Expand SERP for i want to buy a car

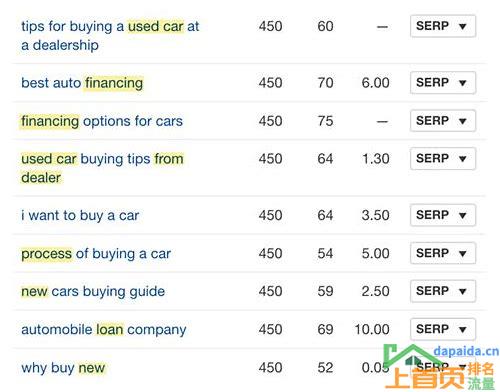(443, 215)
